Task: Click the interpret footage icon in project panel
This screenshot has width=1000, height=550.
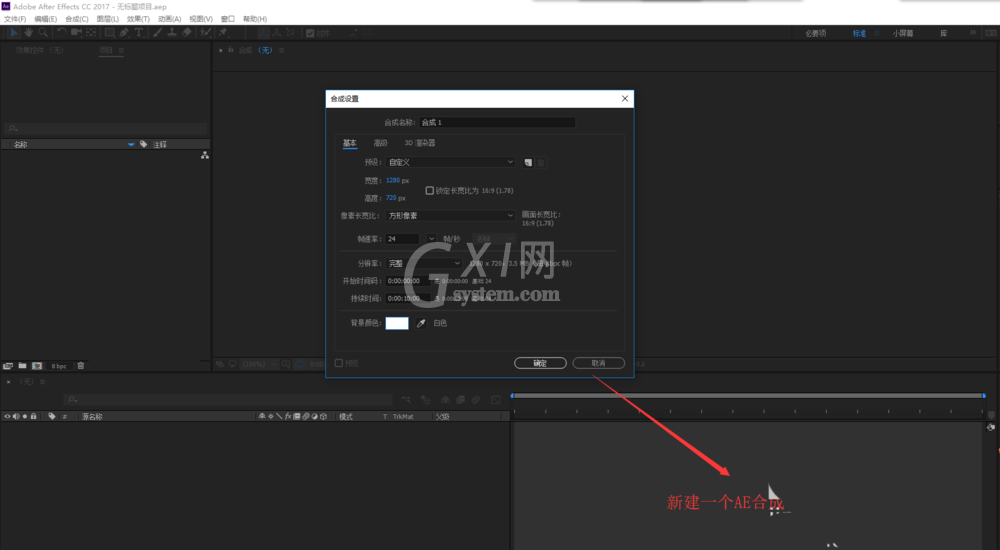Action: (8, 366)
